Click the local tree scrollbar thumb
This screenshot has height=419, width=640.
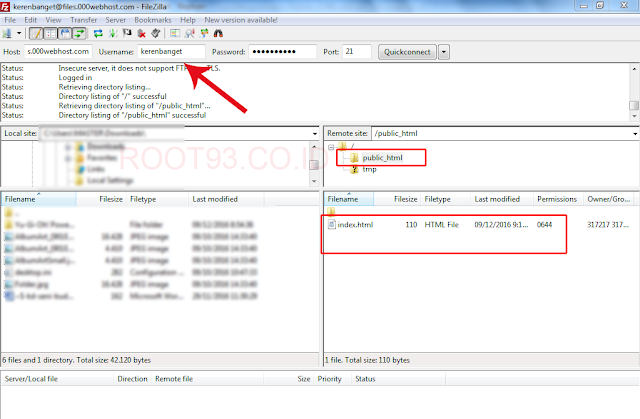[314, 164]
